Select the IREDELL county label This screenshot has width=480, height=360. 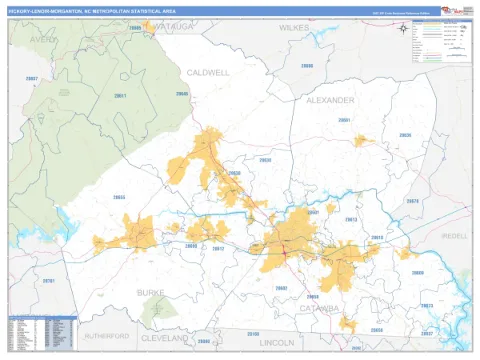click(455, 236)
